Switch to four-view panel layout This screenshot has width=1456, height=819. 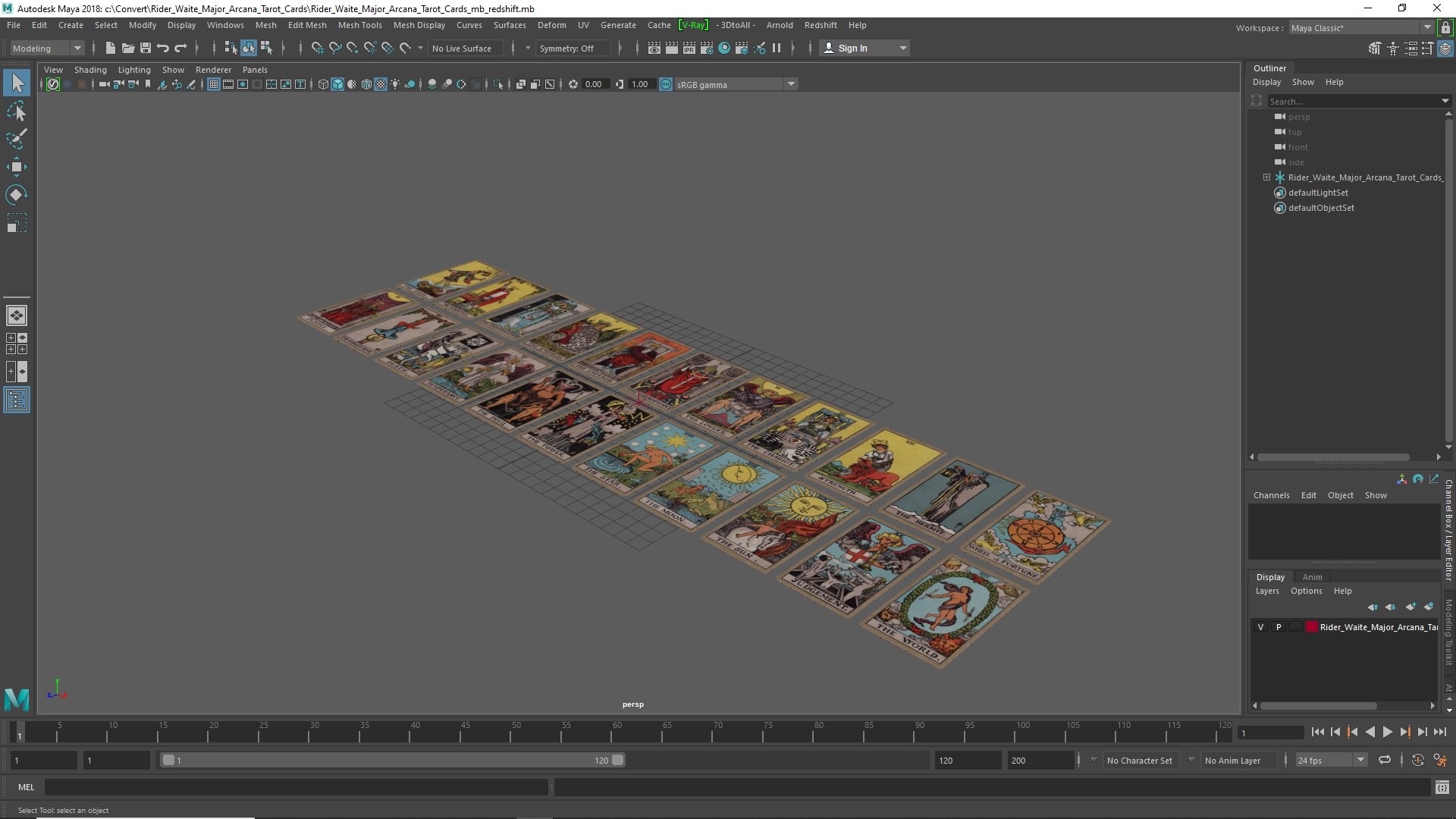pyautogui.click(x=17, y=344)
